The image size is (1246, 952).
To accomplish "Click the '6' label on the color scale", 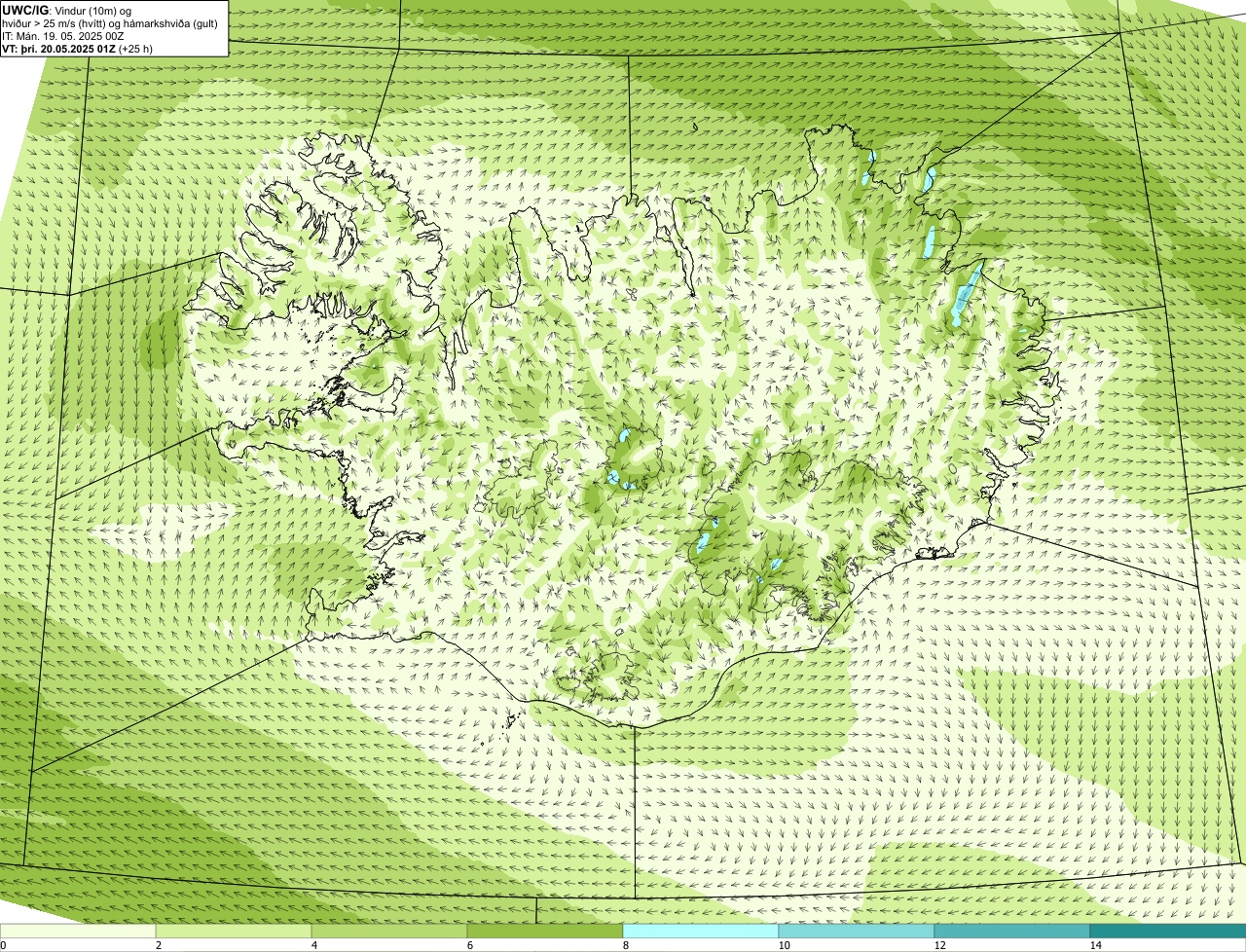I will [469, 945].
